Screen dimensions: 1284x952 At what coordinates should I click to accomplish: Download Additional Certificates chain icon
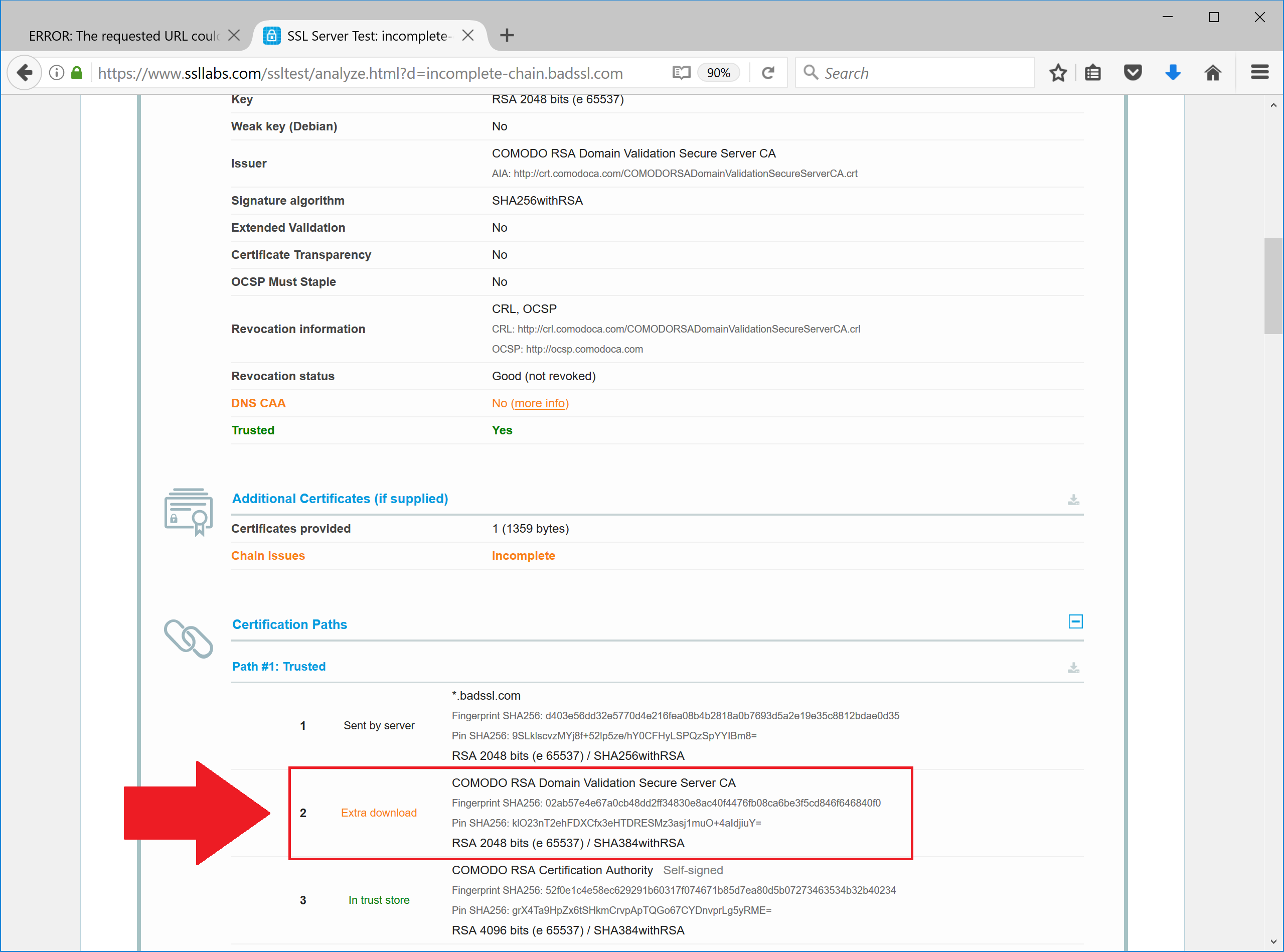(1073, 499)
